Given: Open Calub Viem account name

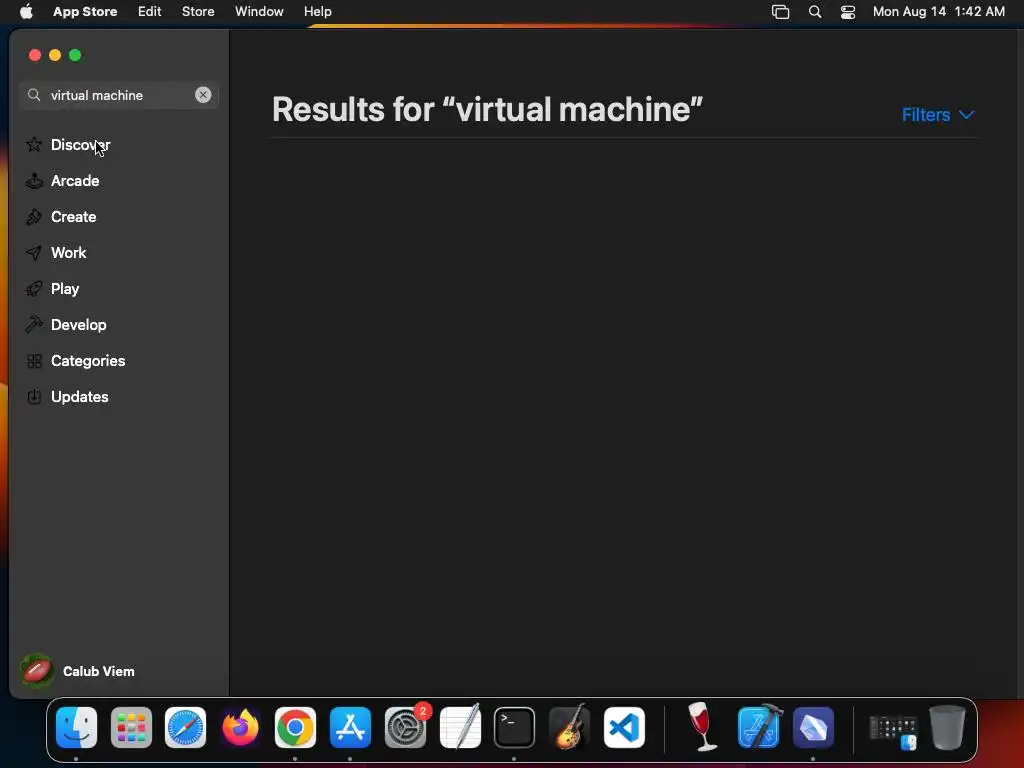Looking at the screenshot, I should 99,671.
